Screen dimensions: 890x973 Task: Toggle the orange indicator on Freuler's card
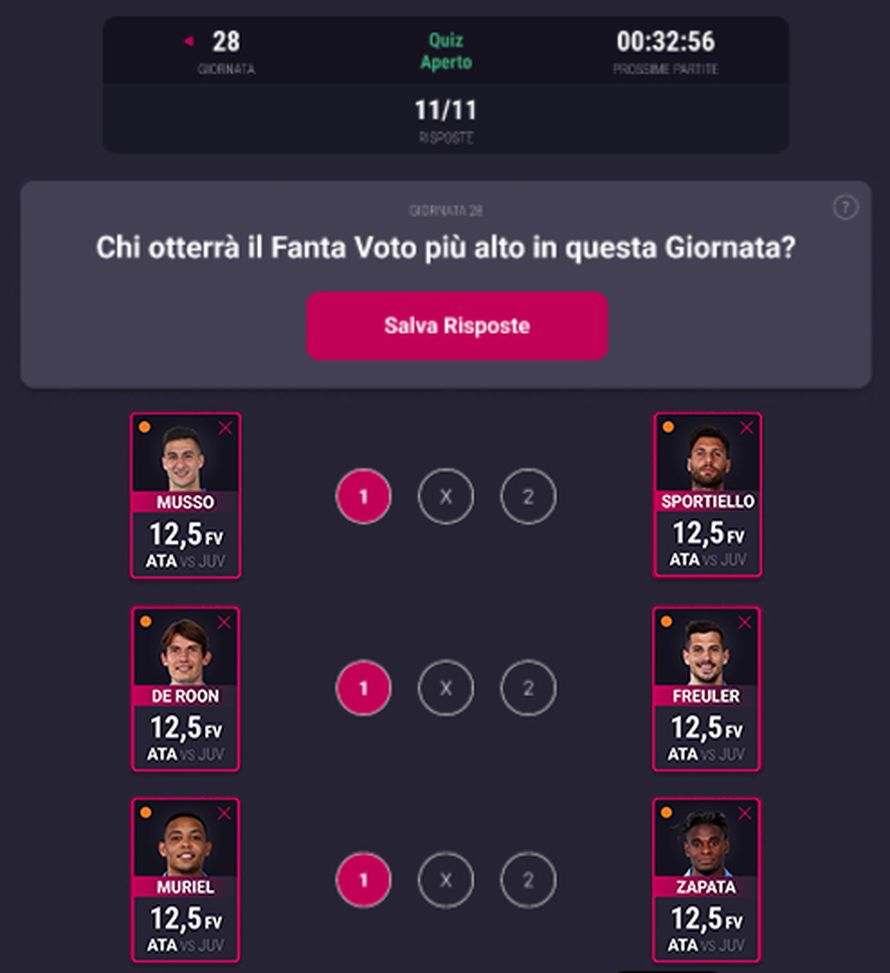pyautogui.click(x=665, y=621)
